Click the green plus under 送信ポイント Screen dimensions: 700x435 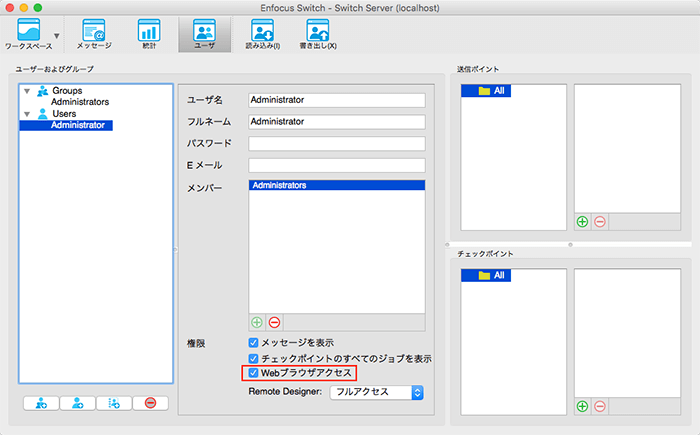tap(582, 222)
